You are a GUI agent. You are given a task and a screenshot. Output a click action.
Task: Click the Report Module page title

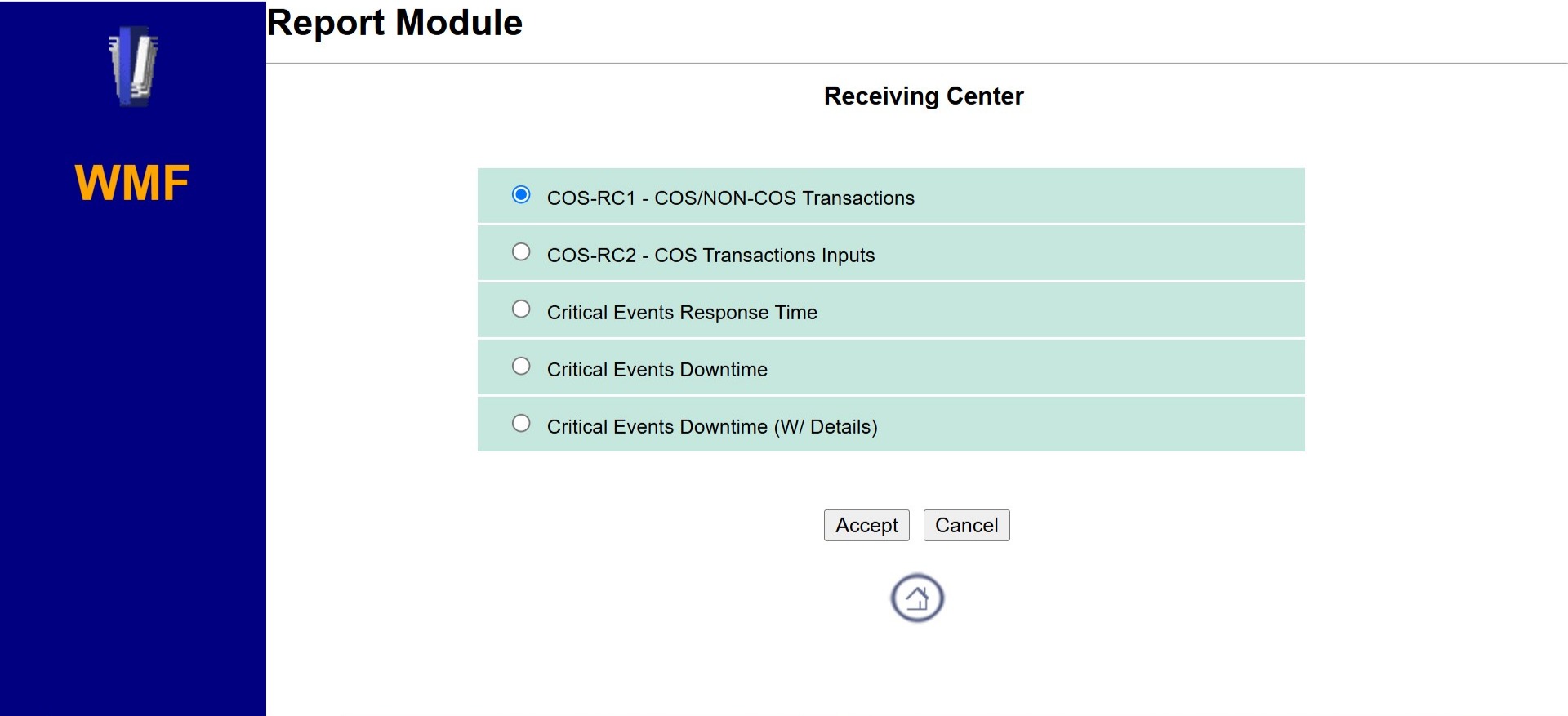tap(394, 23)
